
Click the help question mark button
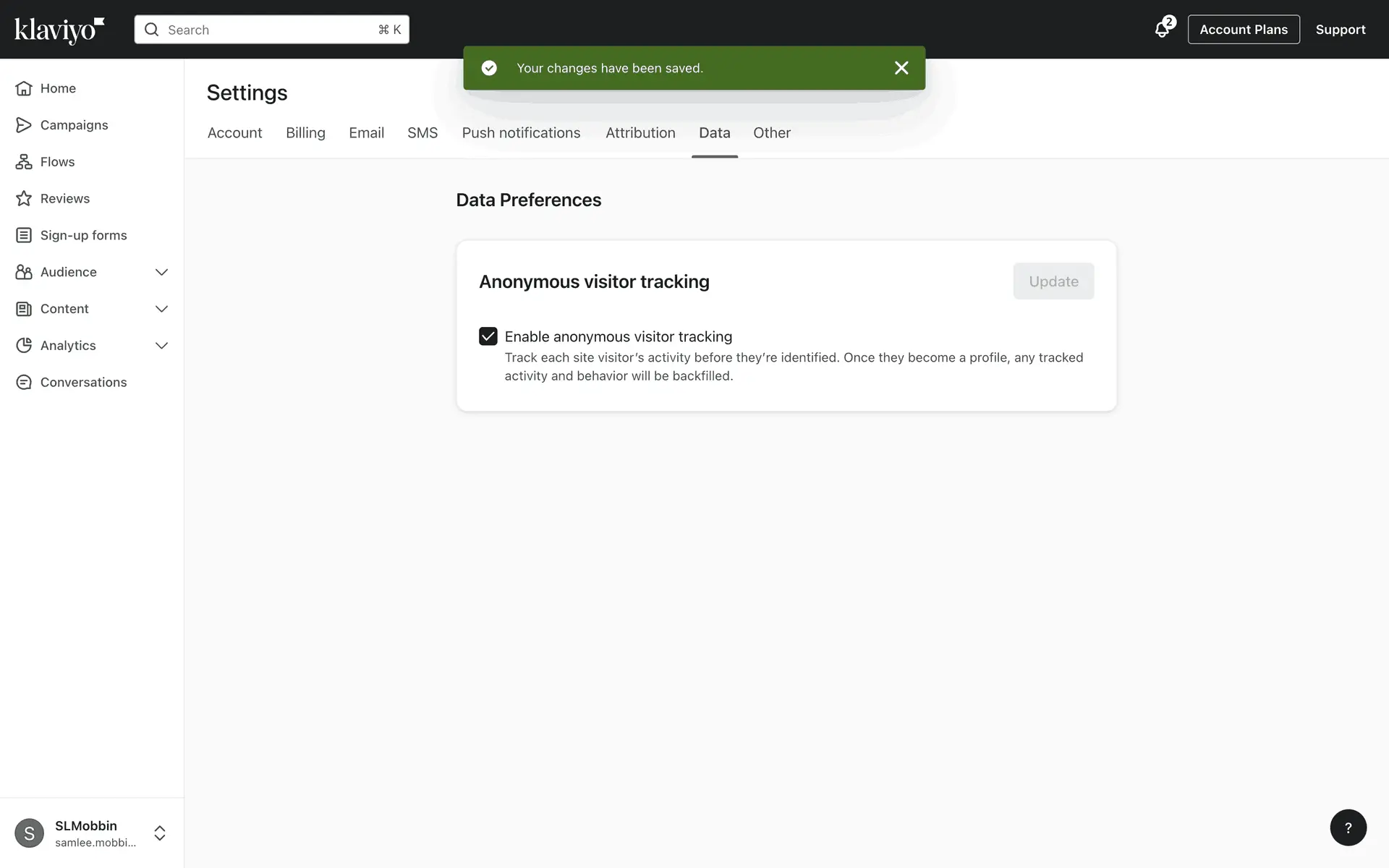pyautogui.click(x=1348, y=827)
